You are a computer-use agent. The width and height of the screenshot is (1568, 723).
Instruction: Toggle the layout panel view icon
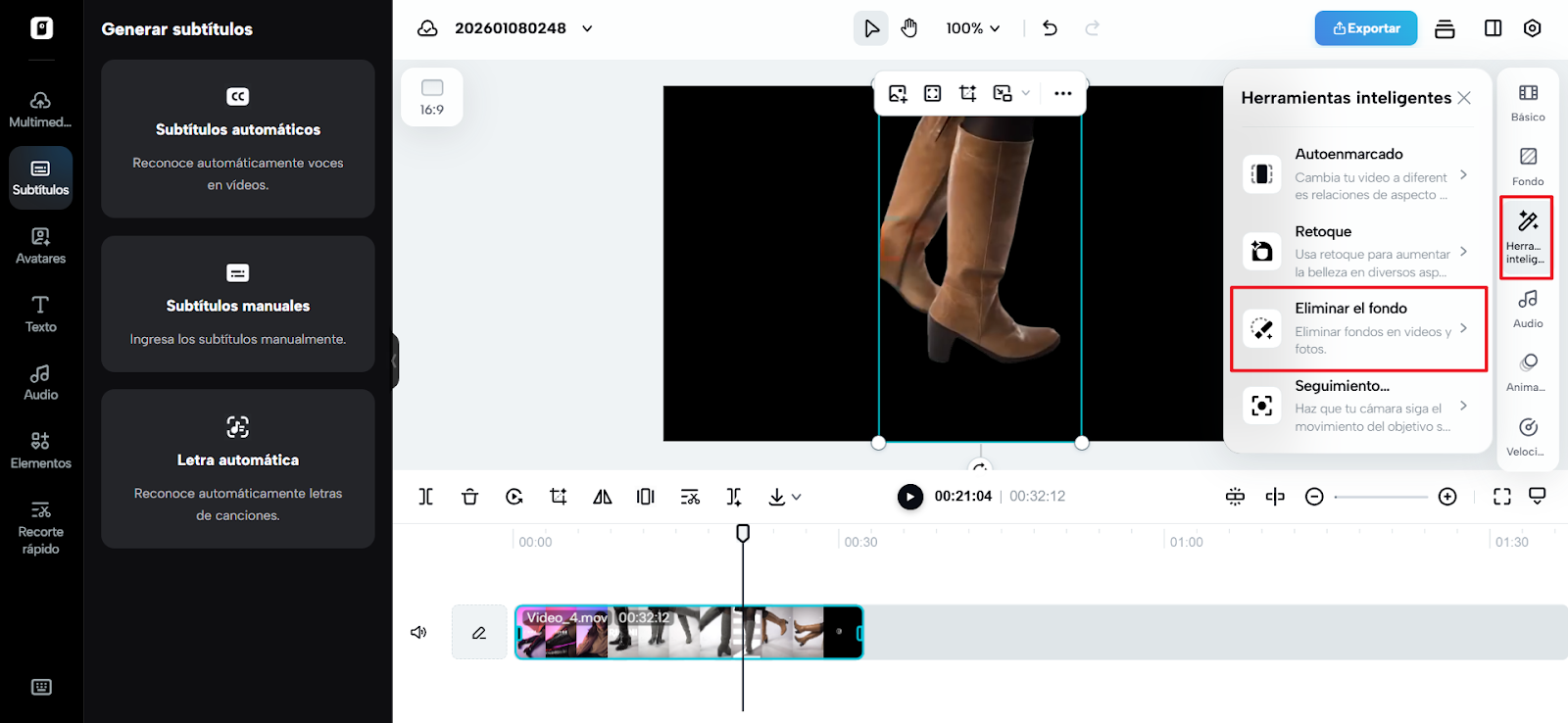(1493, 28)
